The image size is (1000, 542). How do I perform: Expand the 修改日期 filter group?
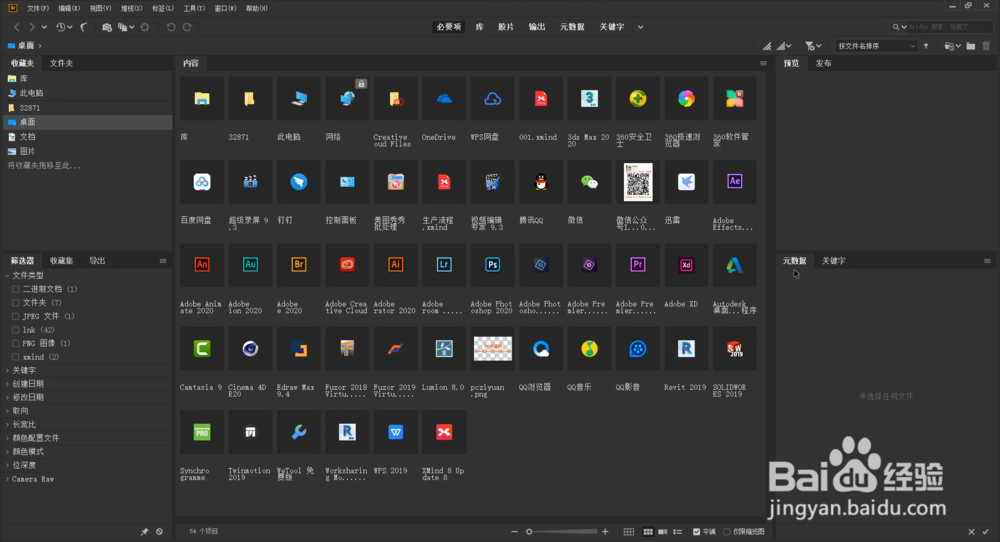8,397
